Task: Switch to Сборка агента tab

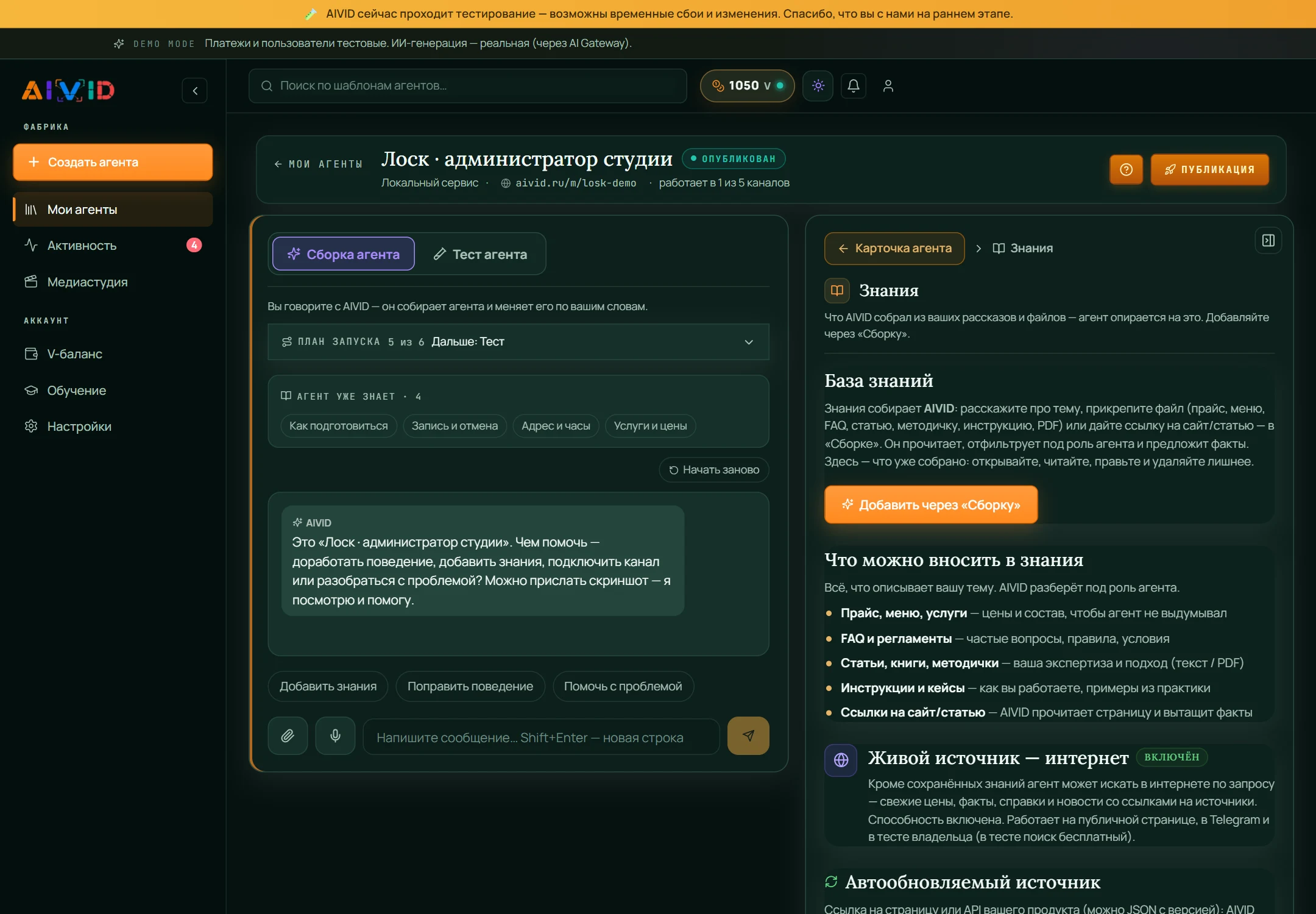Action: tap(344, 253)
